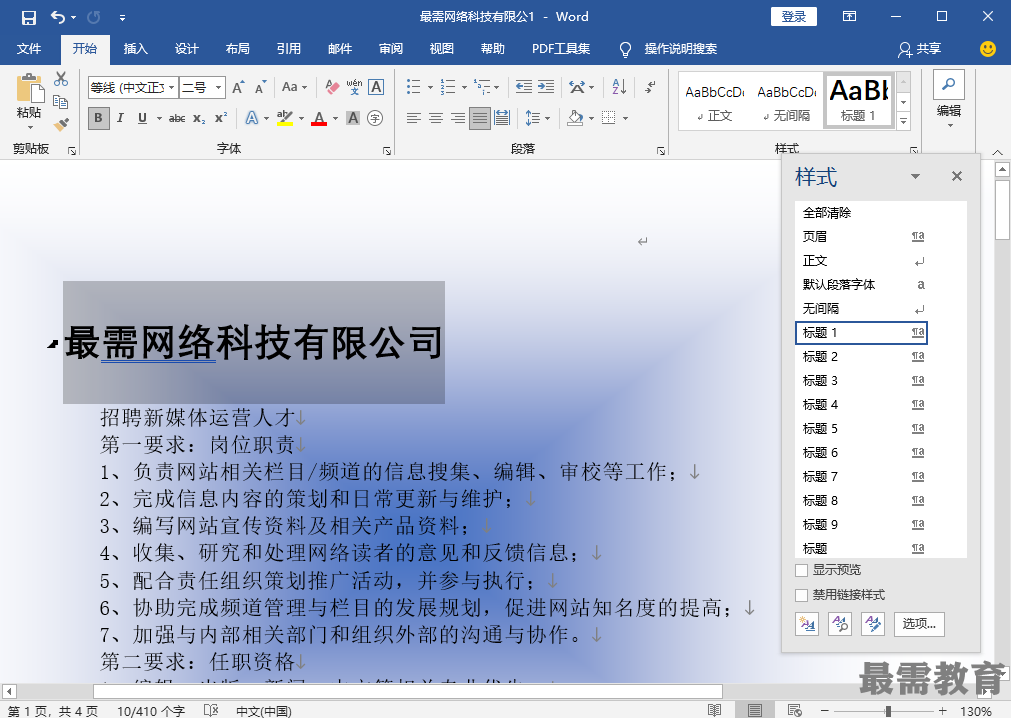
Task: Open the font name dropdown
Action: [172, 87]
